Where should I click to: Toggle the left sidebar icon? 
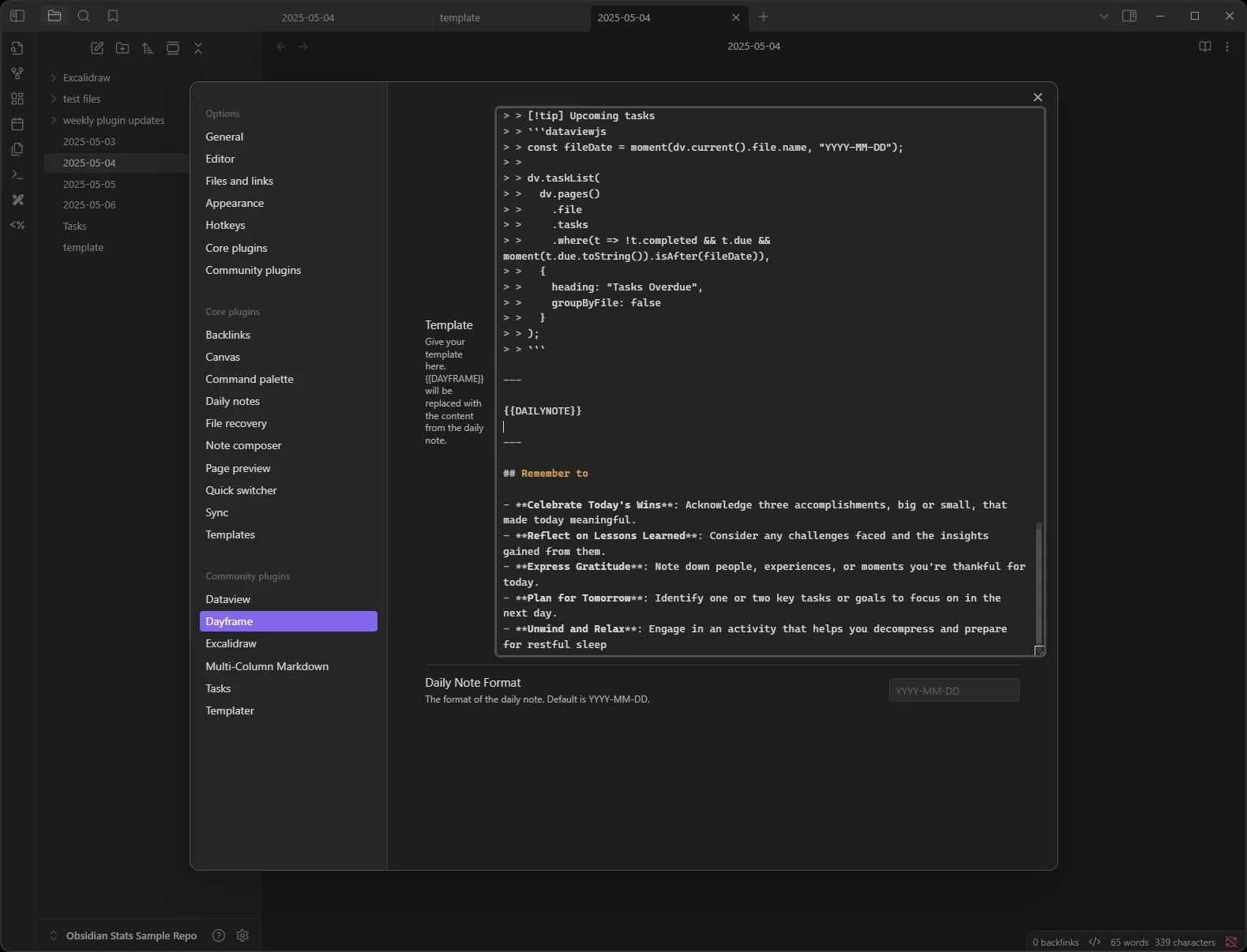pyautogui.click(x=17, y=16)
